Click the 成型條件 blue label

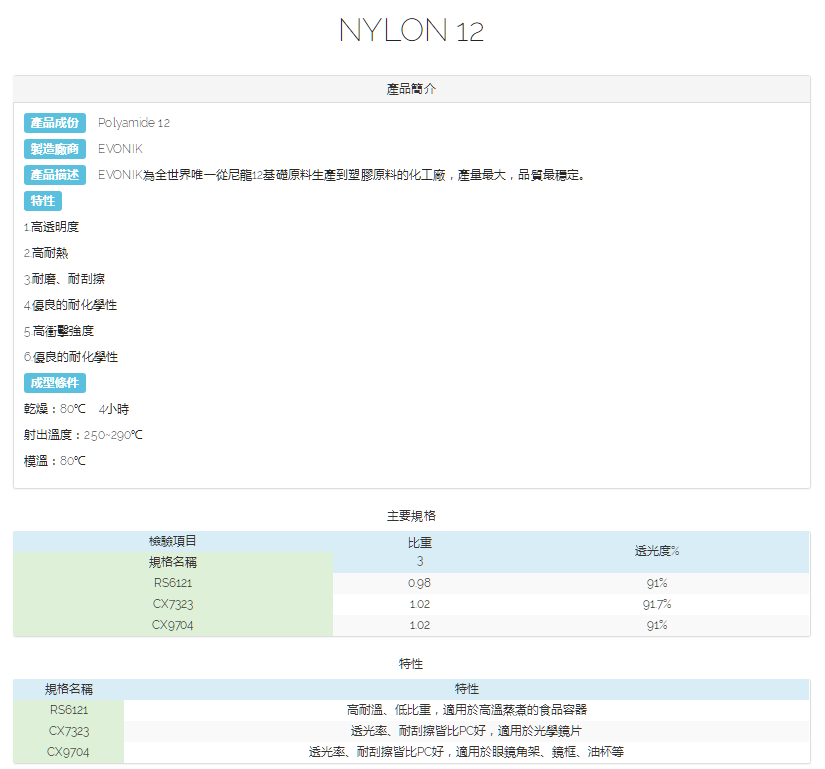click(x=55, y=383)
